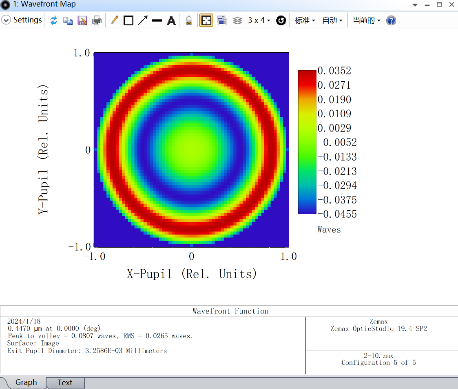Select the arrow annotation tool

click(x=143, y=20)
